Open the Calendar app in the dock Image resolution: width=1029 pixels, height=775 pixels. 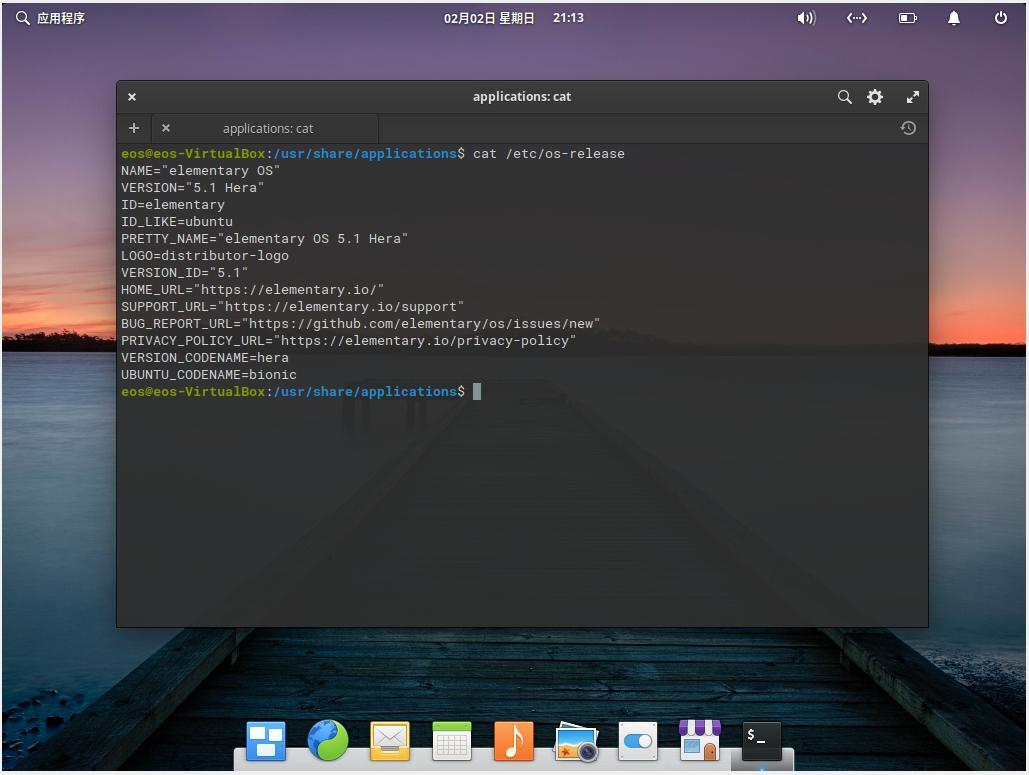[x=451, y=741]
